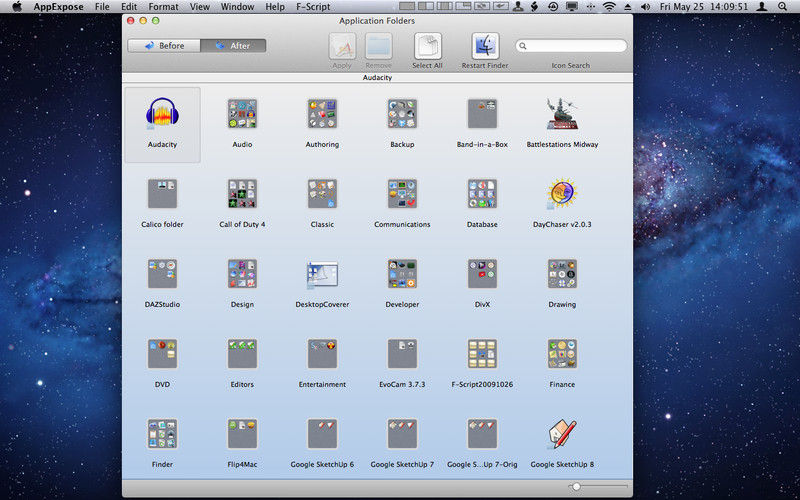Image resolution: width=800 pixels, height=500 pixels.
Task: Focus the Icon Search field
Action: click(x=571, y=46)
